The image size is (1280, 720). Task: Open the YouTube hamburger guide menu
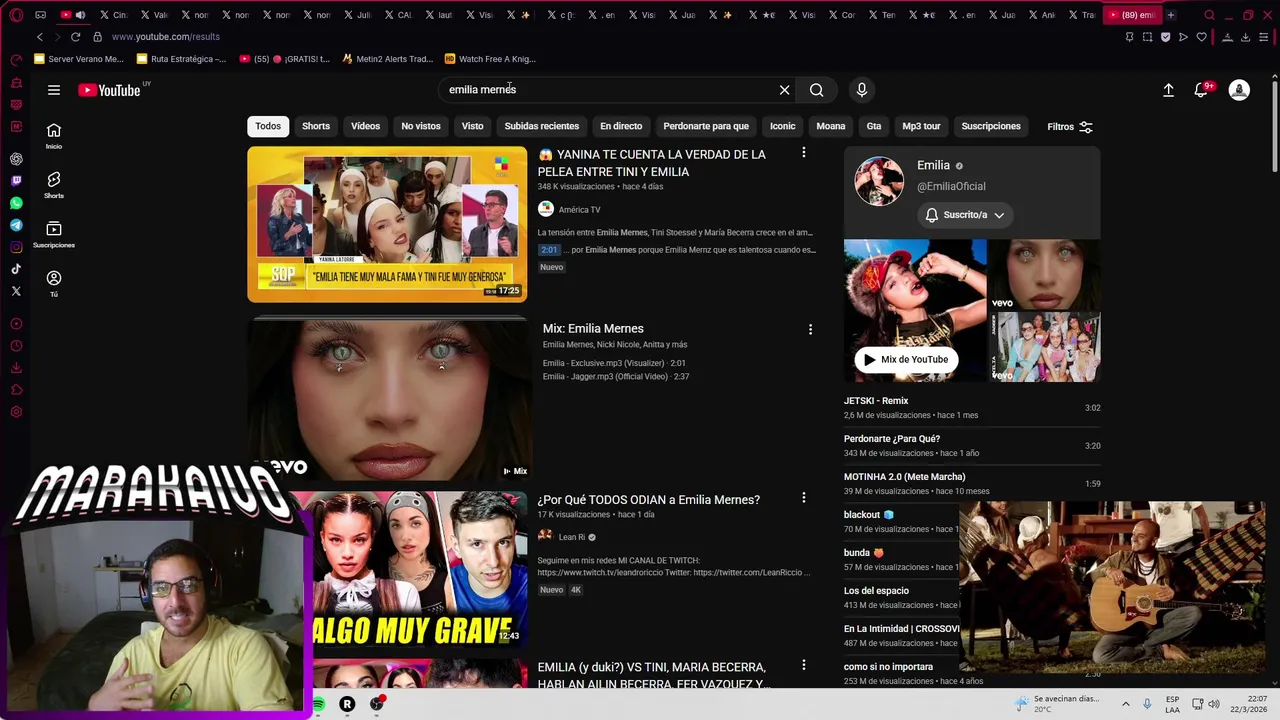(54, 90)
